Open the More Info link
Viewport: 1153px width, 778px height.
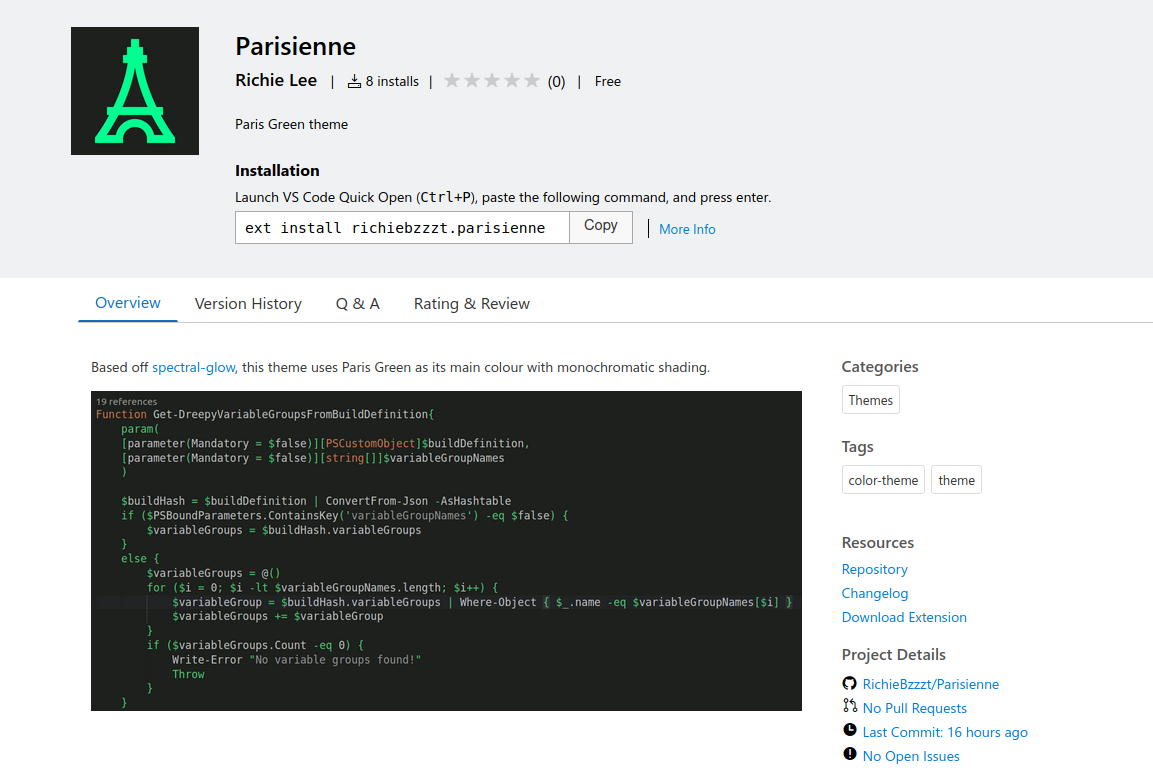(x=687, y=229)
